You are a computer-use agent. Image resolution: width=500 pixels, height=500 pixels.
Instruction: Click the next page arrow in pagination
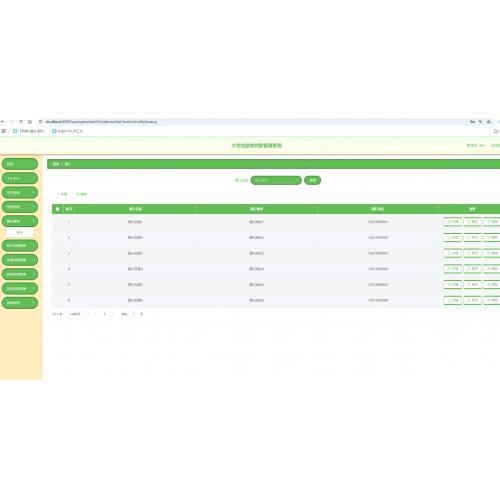pyautogui.click(x=113, y=314)
